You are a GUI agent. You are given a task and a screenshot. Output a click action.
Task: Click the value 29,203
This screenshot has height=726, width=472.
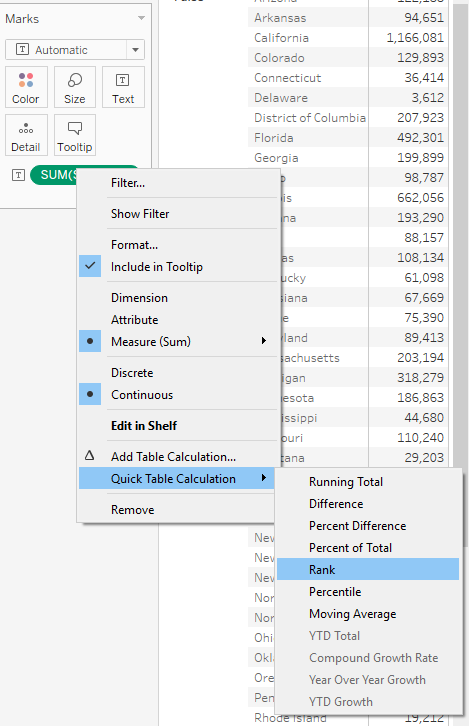424,458
